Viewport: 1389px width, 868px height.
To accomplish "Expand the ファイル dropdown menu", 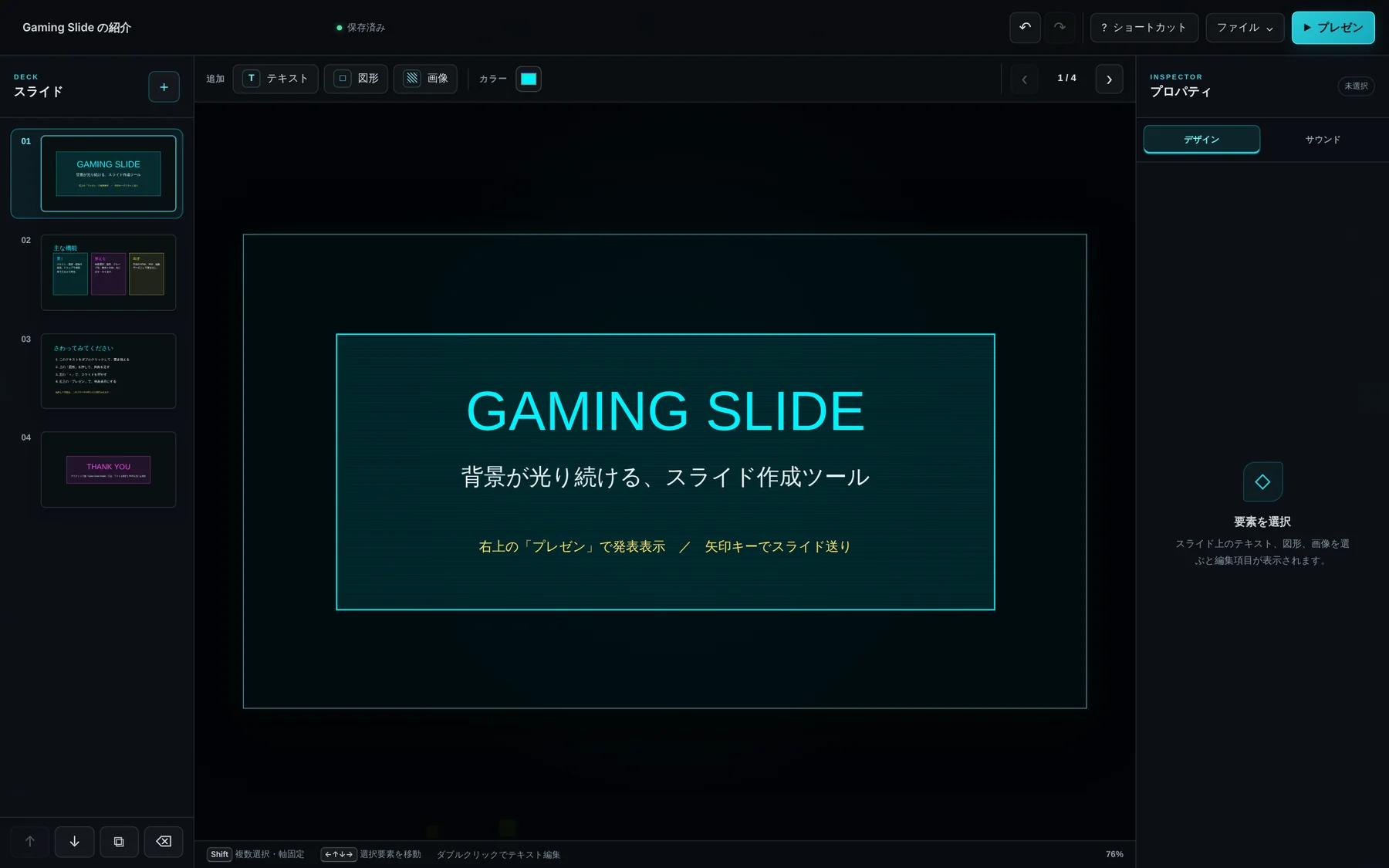I will pyautogui.click(x=1245, y=28).
